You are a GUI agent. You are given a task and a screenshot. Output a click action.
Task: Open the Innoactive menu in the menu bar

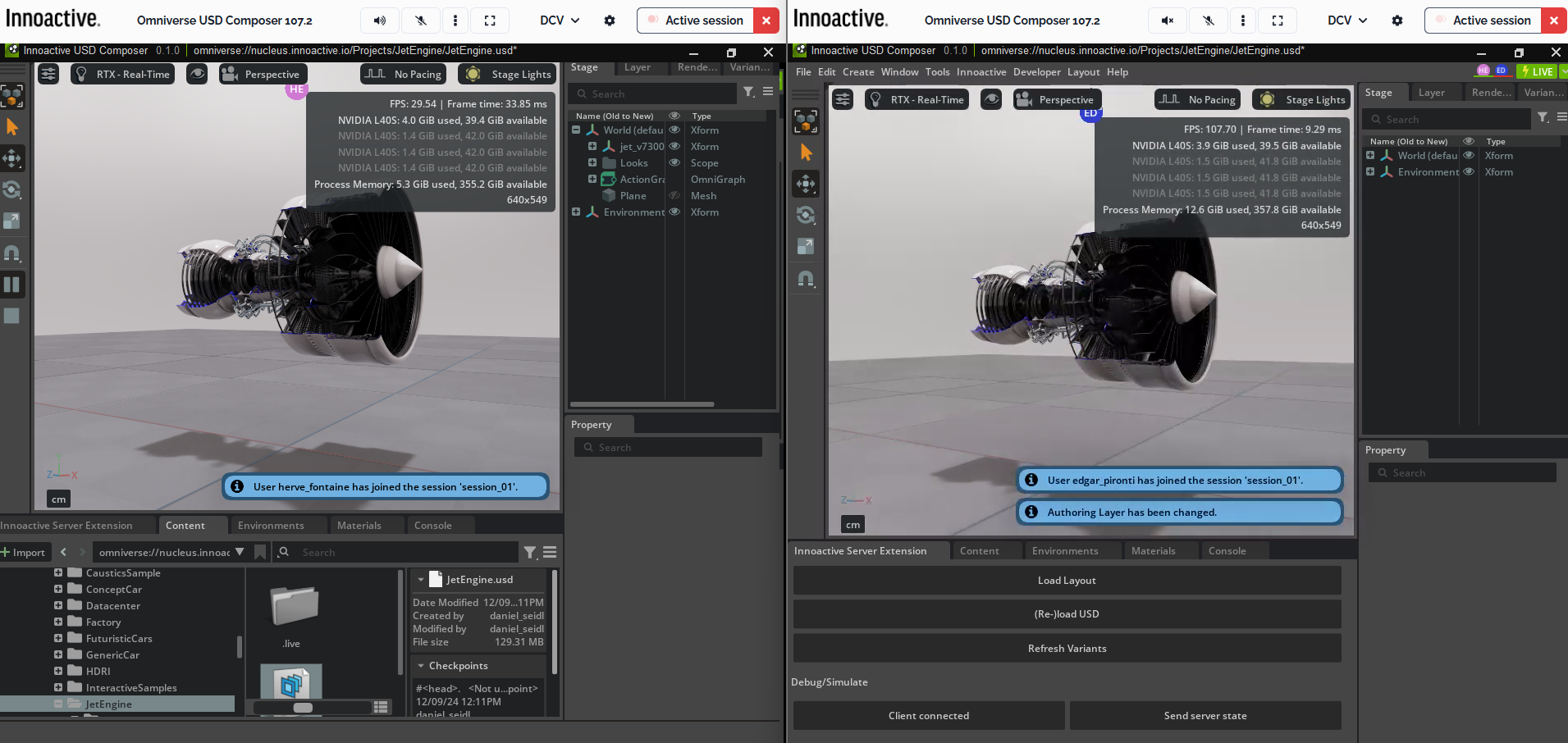coord(981,72)
